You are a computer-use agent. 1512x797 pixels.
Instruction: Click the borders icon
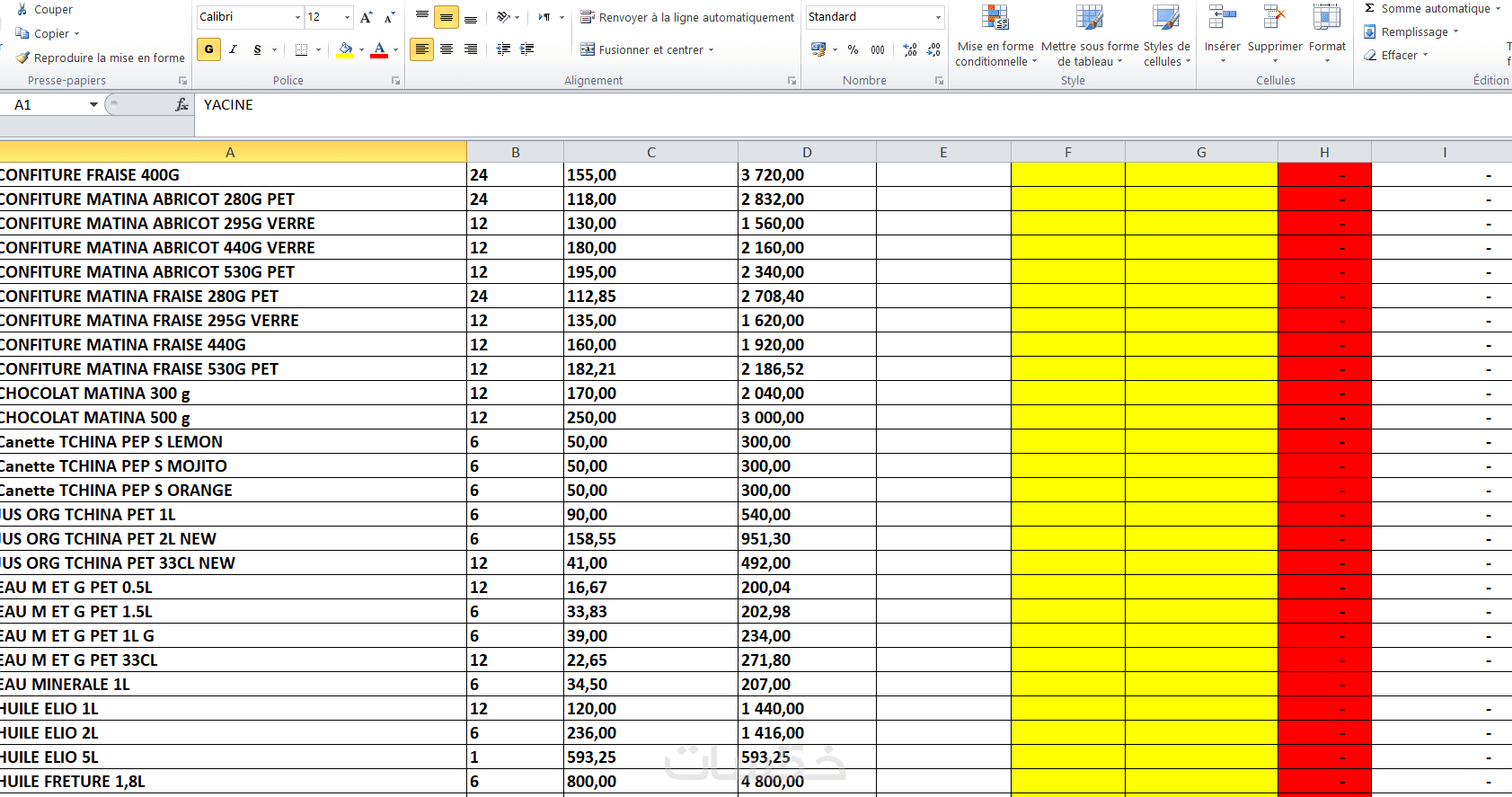(x=302, y=49)
